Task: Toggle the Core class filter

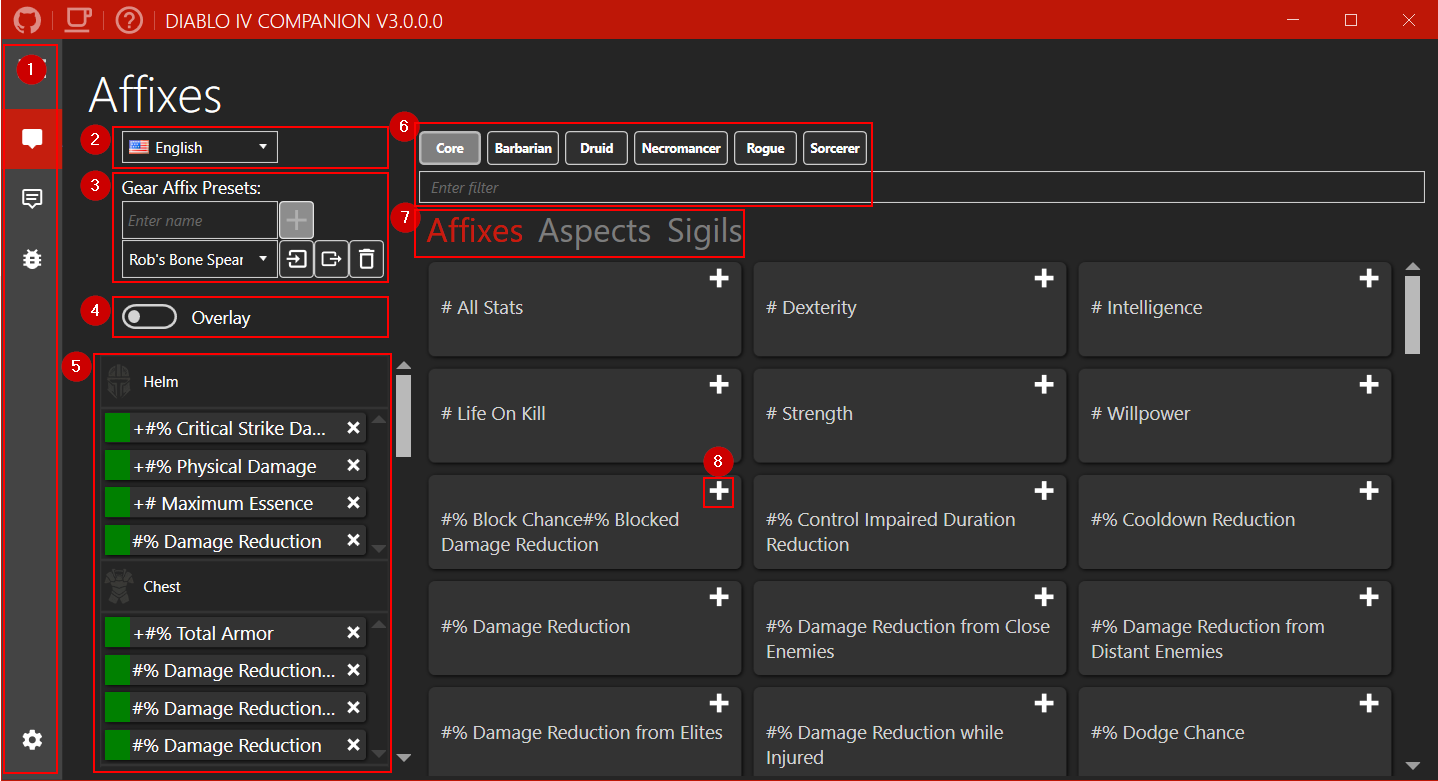Action: click(x=450, y=148)
